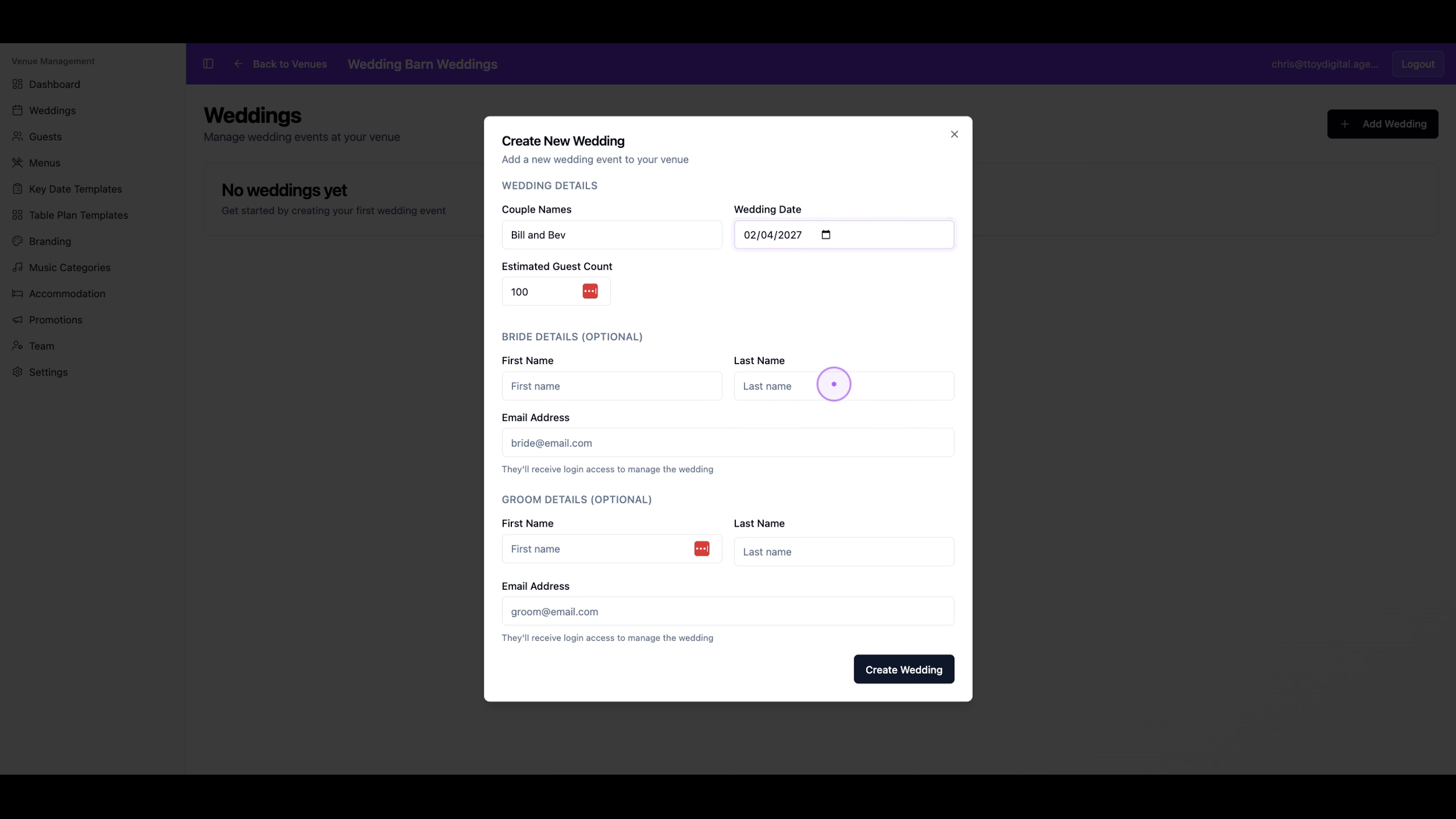1456x819 pixels.
Task: Click the red password manager icon in Guest Count
Action: [590, 291]
